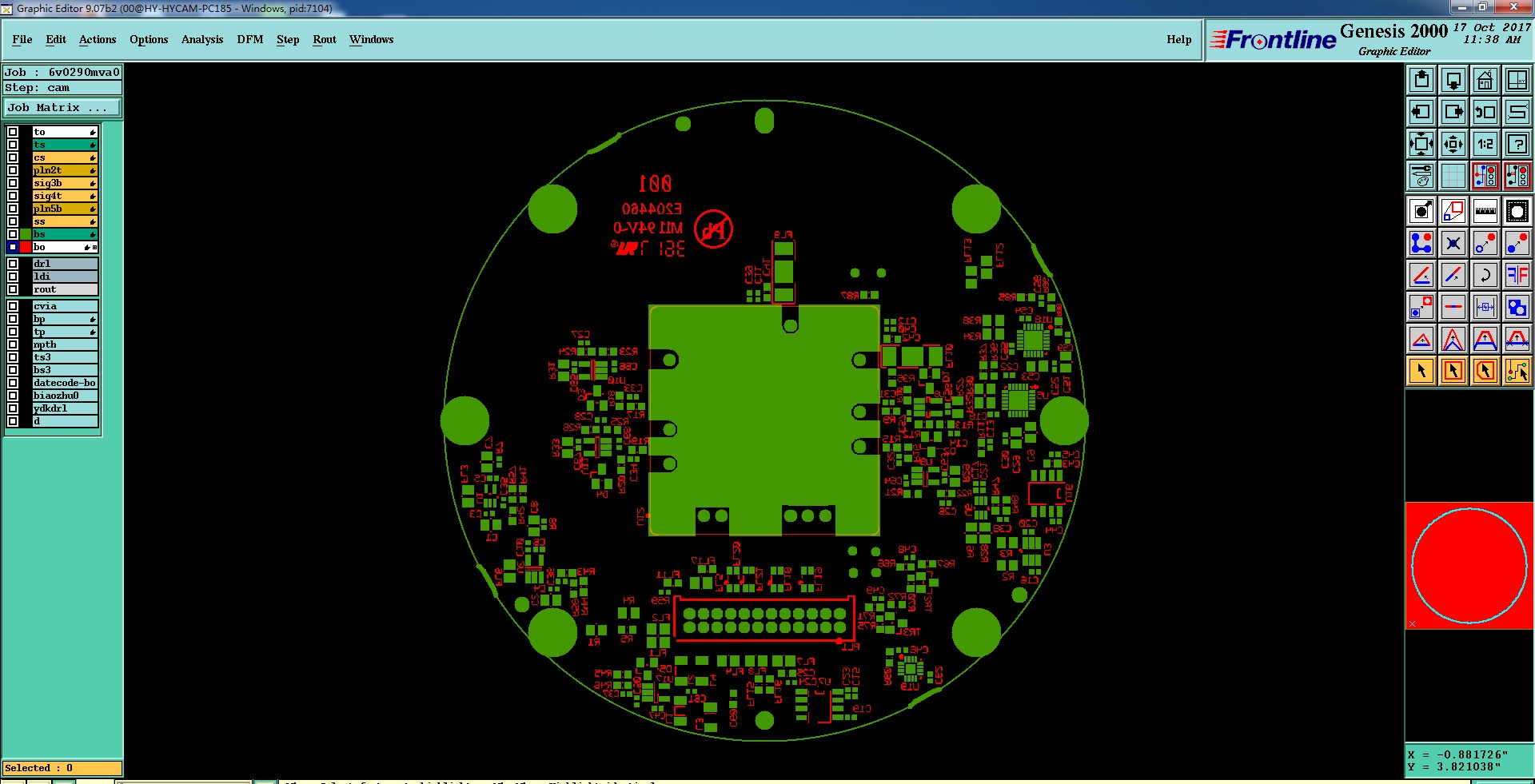Open the File menu
1535x784 pixels.
click(x=22, y=39)
